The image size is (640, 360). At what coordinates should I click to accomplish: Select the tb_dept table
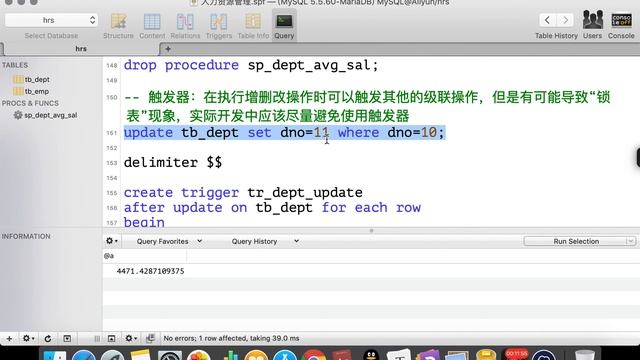coord(37,79)
